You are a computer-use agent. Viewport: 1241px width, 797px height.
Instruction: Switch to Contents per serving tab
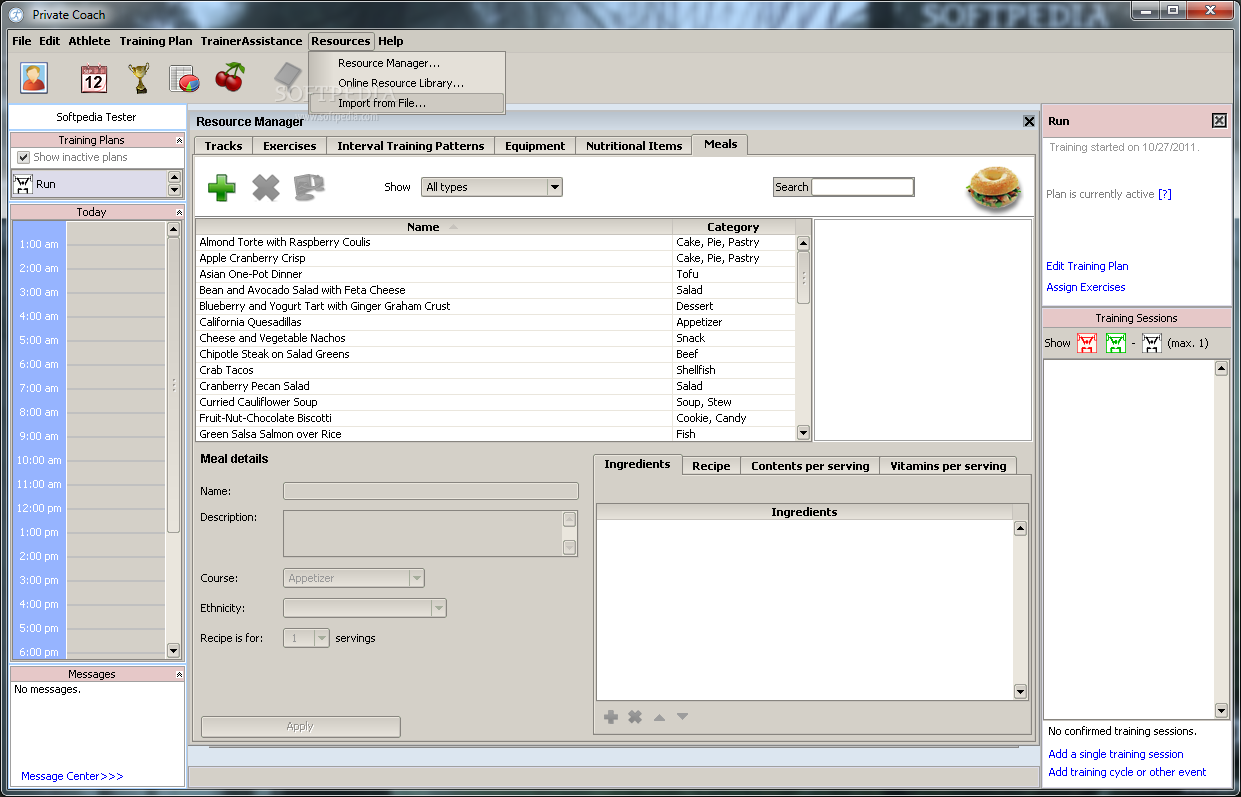[810, 466]
